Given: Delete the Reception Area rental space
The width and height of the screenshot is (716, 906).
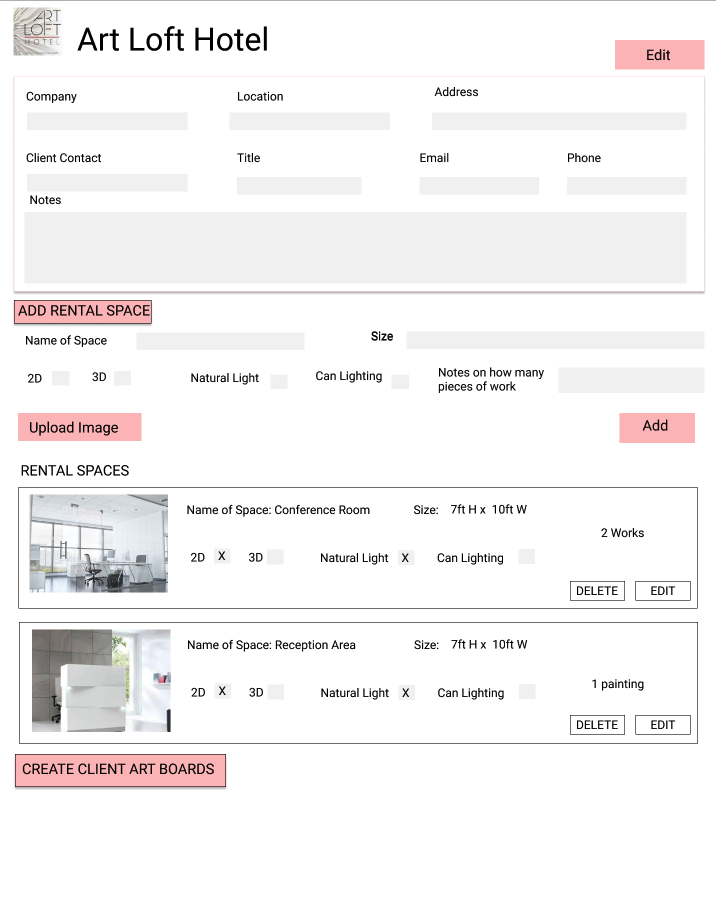Looking at the screenshot, I should (597, 725).
